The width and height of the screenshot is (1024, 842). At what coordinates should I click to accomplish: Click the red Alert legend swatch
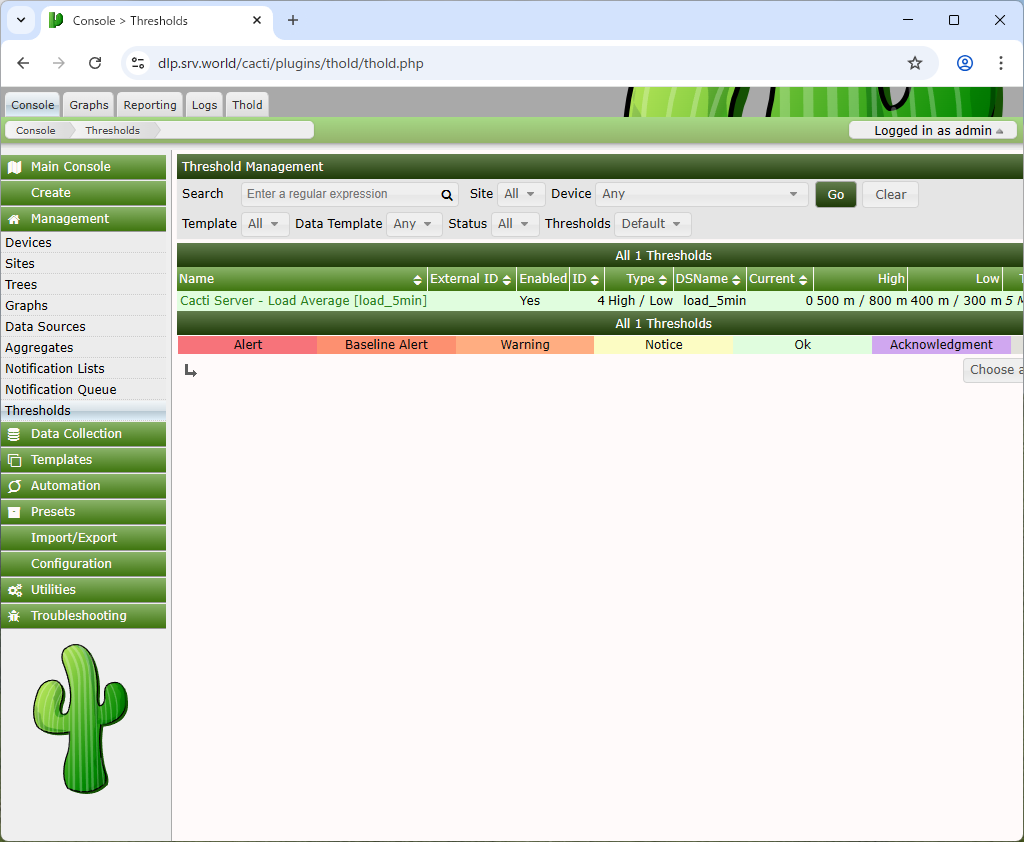pyautogui.click(x=247, y=345)
